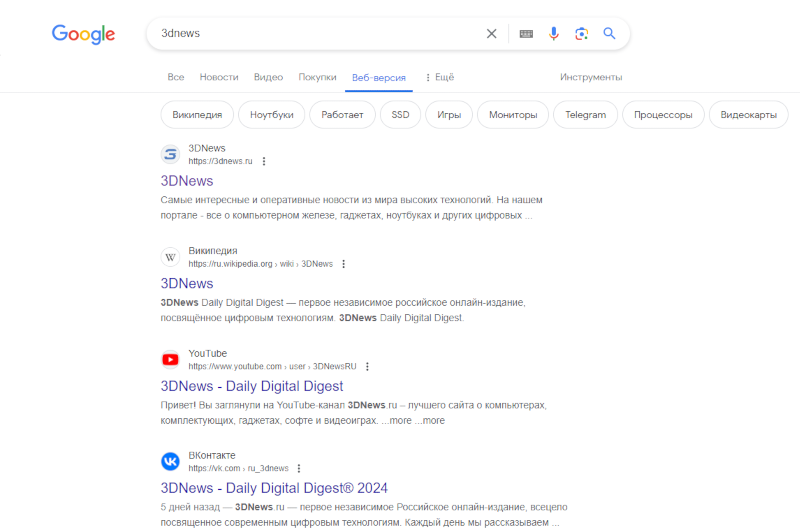Viewport: 800px width, 532px height.
Task: Select the Telegram filter chip
Action: pos(585,115)
